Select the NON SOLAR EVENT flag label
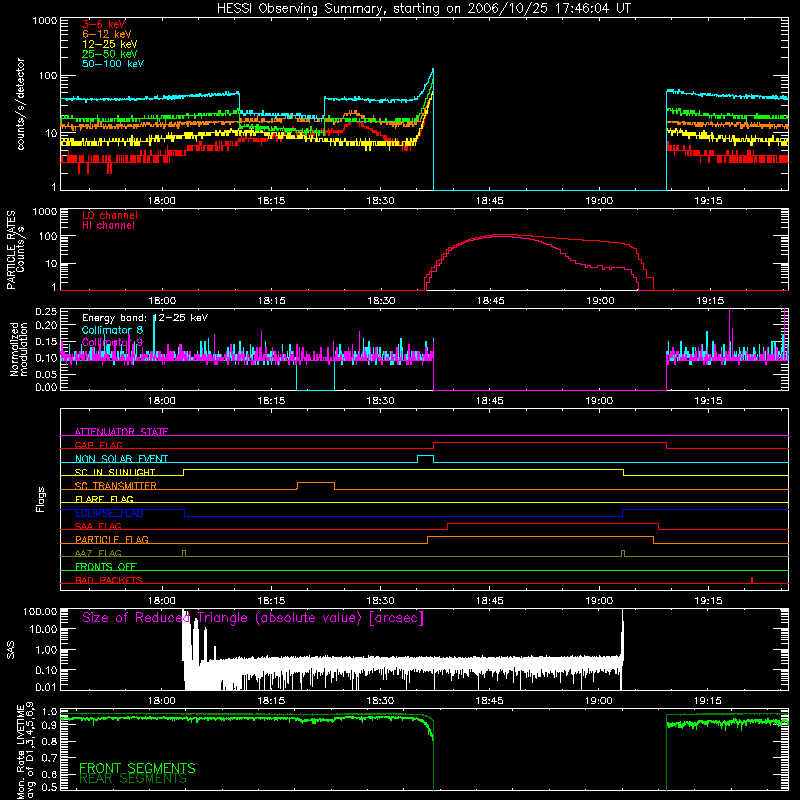800x800 pixels. click(121, 459)
